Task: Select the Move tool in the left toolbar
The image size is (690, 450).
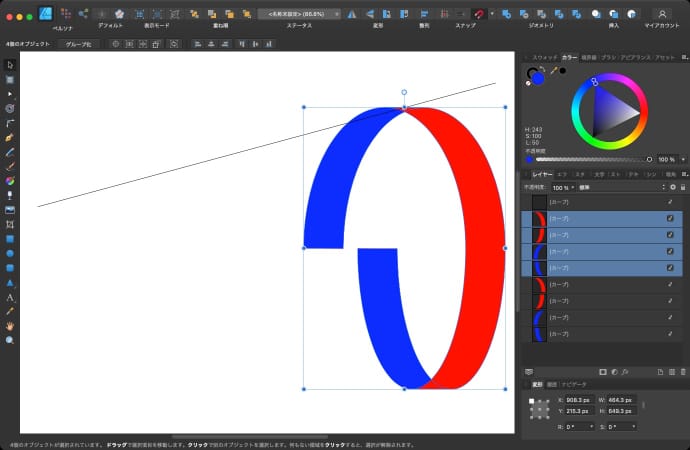Action: point(10,65)
